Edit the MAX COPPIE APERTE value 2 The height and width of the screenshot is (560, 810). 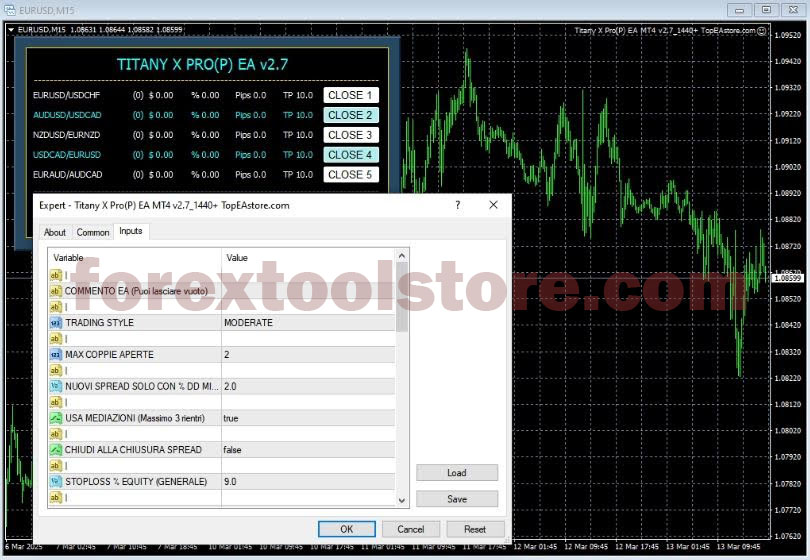point(308,355)
